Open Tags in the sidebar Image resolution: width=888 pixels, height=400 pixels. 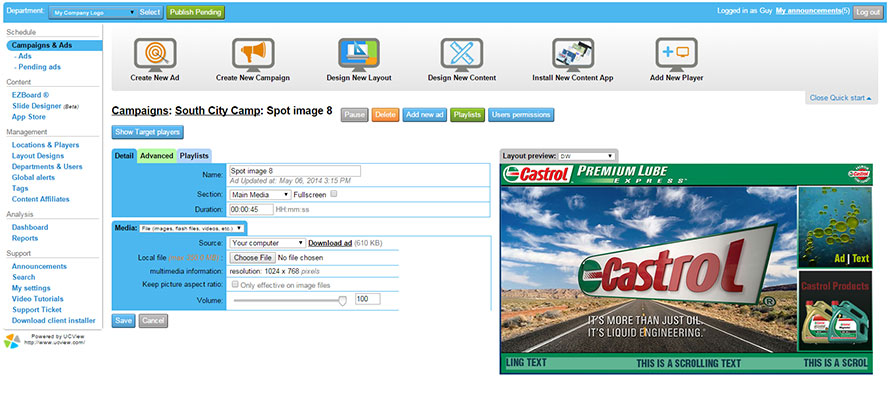click(20, 188)
